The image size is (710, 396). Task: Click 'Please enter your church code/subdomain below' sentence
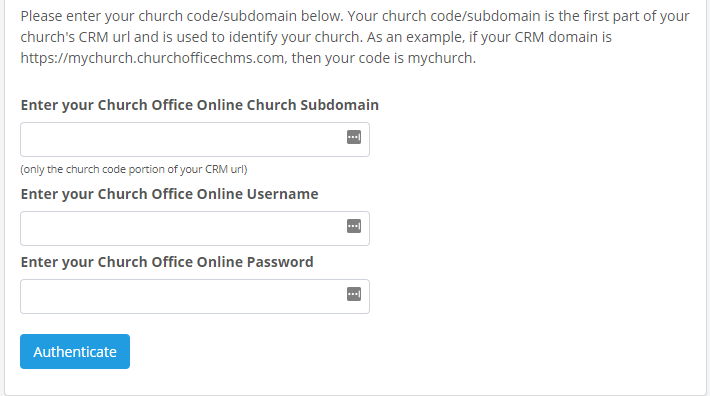coord(182,16)
